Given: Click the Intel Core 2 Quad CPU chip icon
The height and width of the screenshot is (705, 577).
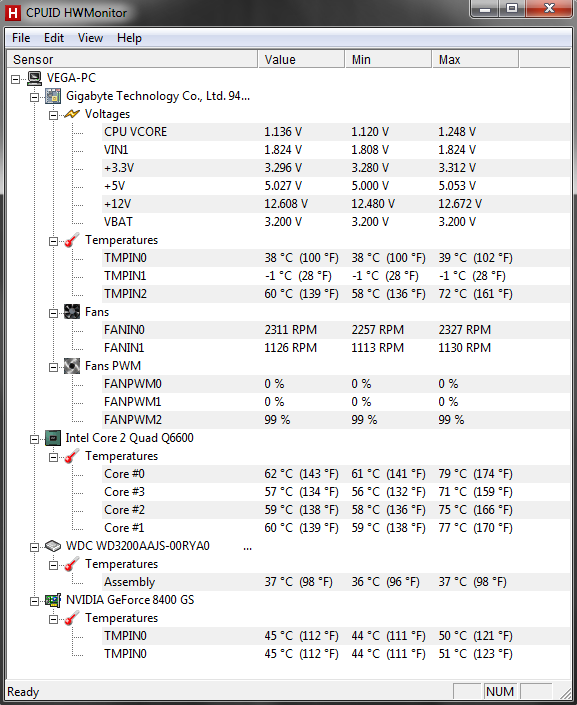Looking at the screenshot, I should pyautogui.click(x=53, y=438).
